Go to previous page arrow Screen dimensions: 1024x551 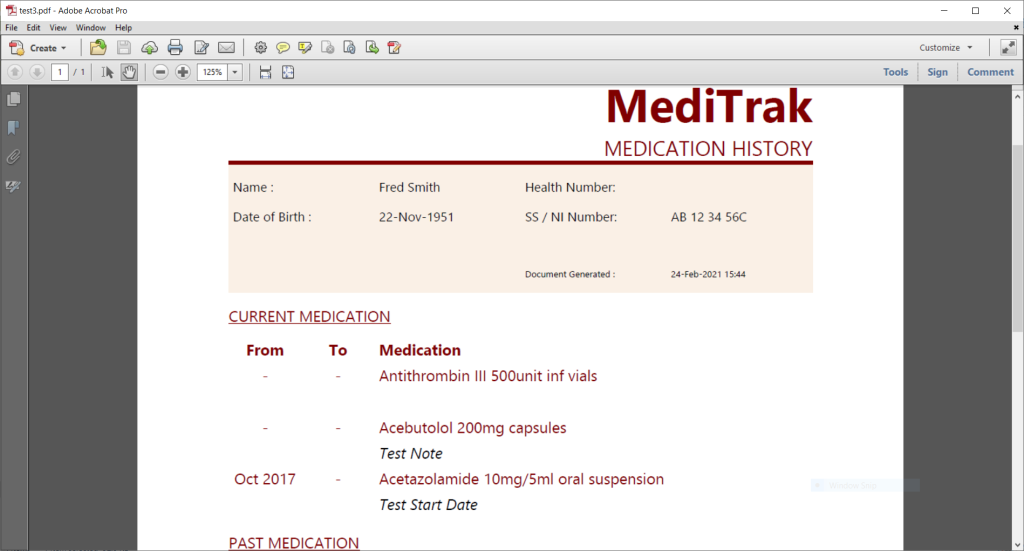pos(15,72)
